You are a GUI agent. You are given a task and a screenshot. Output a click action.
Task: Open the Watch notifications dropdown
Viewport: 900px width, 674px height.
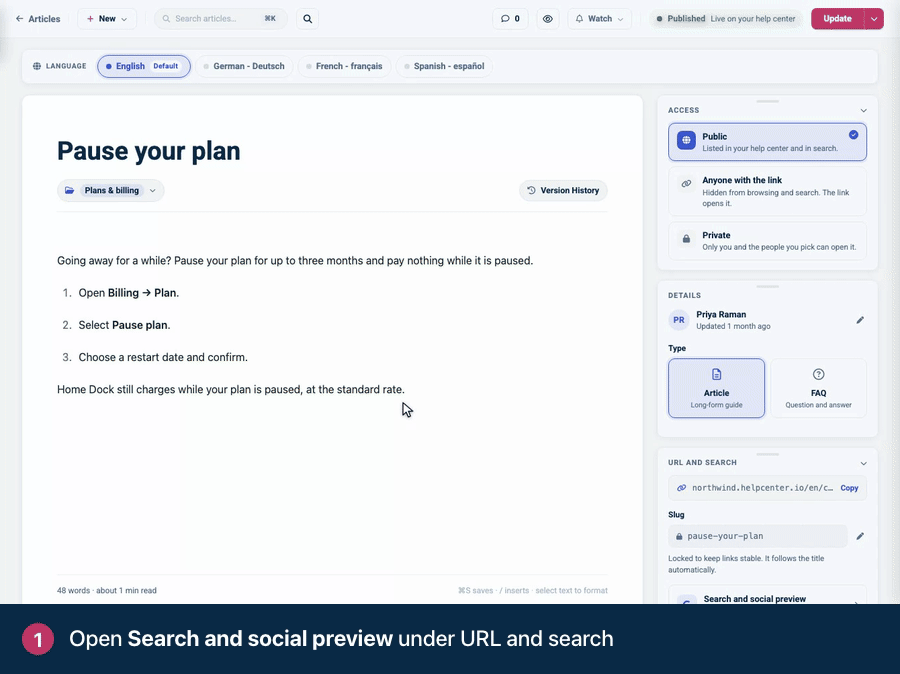pyautogui.click(x=599, y=19)
